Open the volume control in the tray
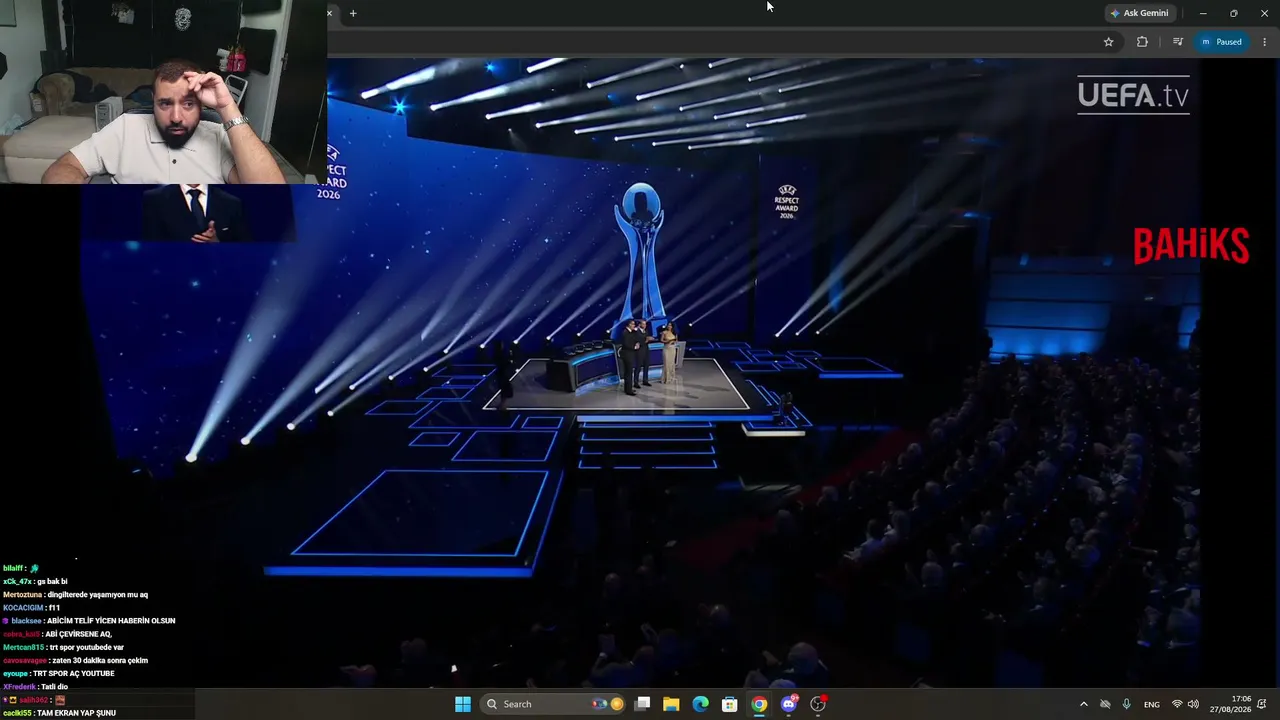This screenshot has width=1280, height=720. (1193, 704)
